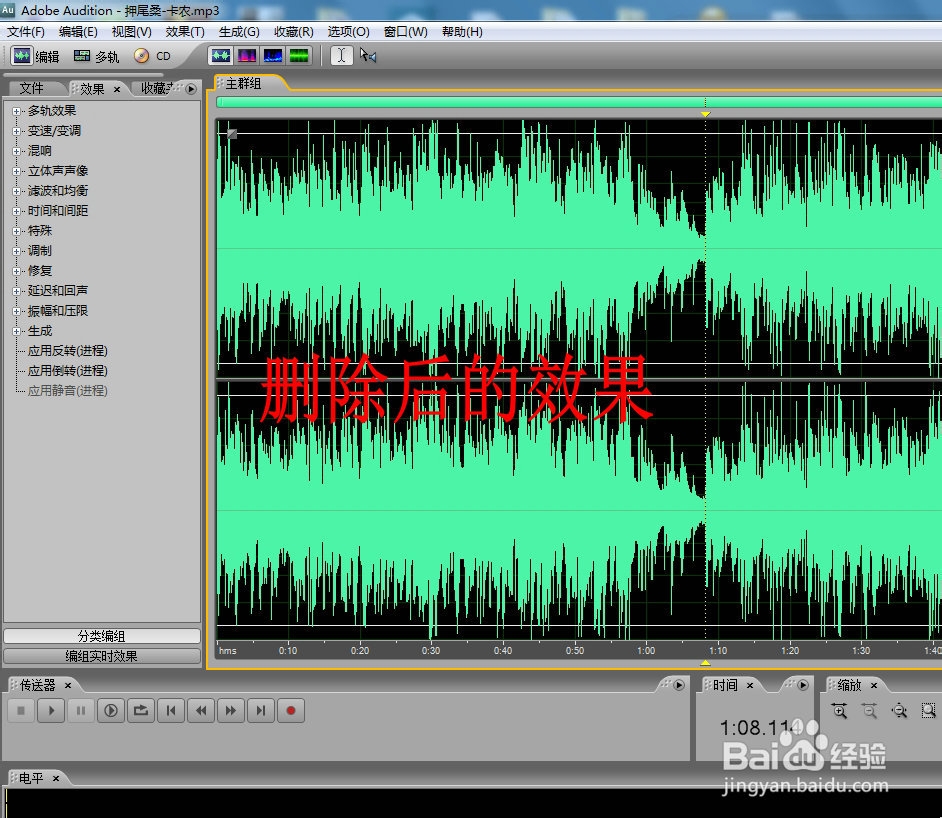Select spectral phase display button
The image size is (942, 818).
[x=299, y=56]
